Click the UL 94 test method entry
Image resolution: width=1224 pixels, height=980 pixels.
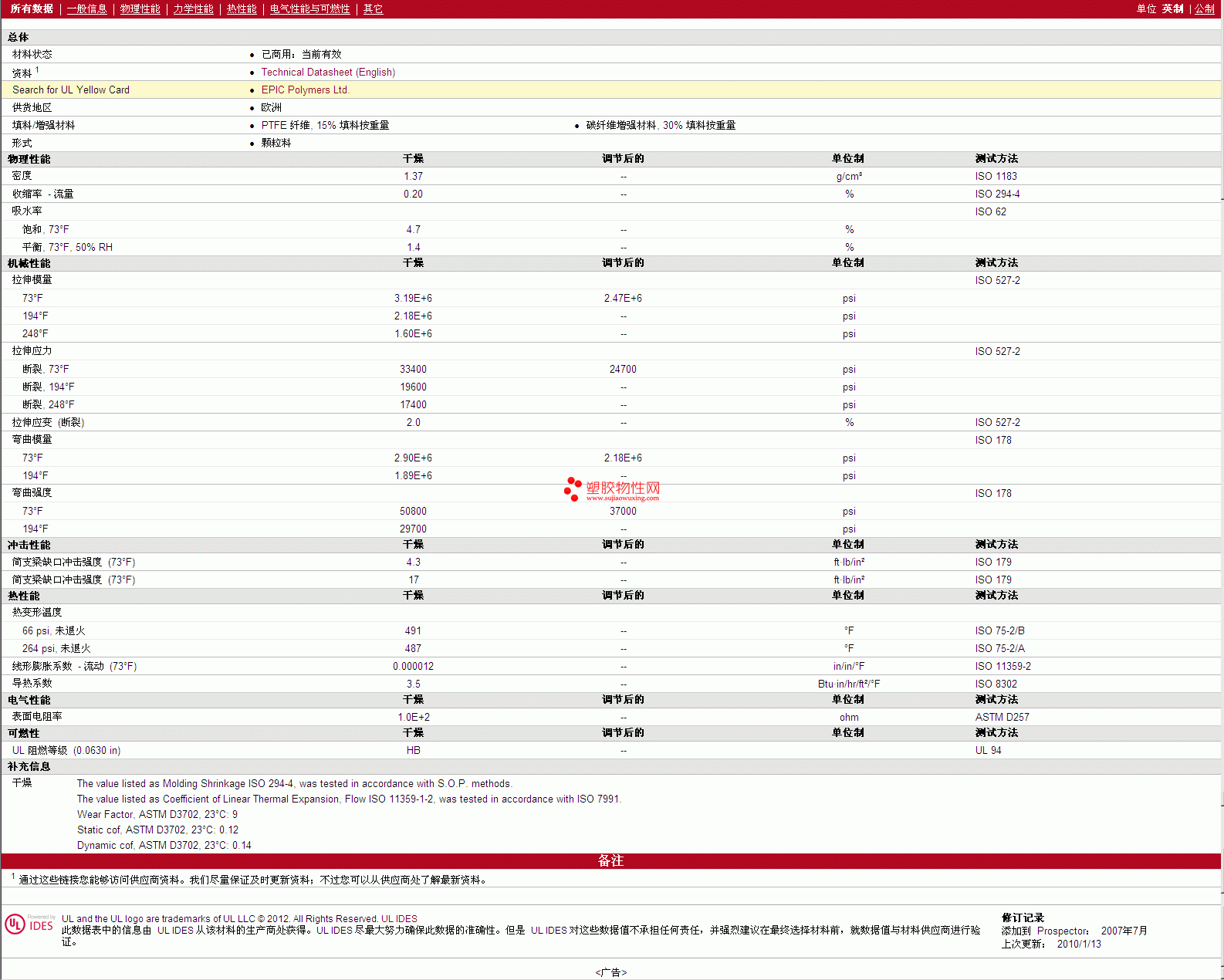click(988, 751)
